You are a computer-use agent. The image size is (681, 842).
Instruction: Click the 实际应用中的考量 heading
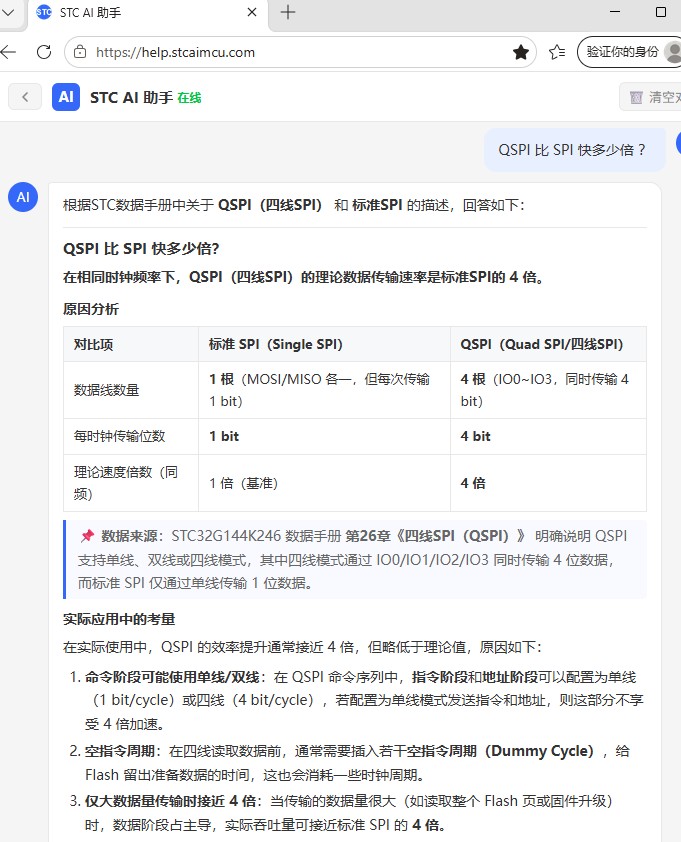coord(119,619)
